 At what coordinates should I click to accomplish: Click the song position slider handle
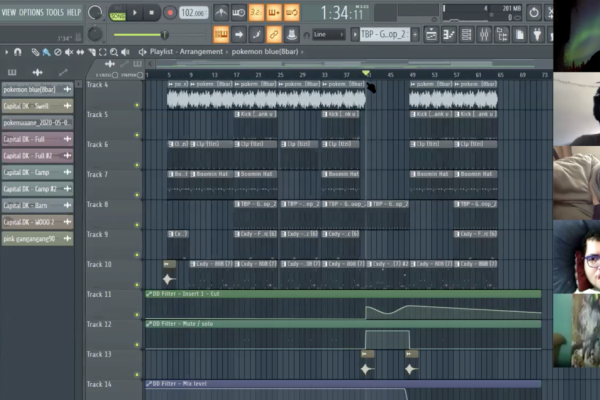(x=165, y=35)
